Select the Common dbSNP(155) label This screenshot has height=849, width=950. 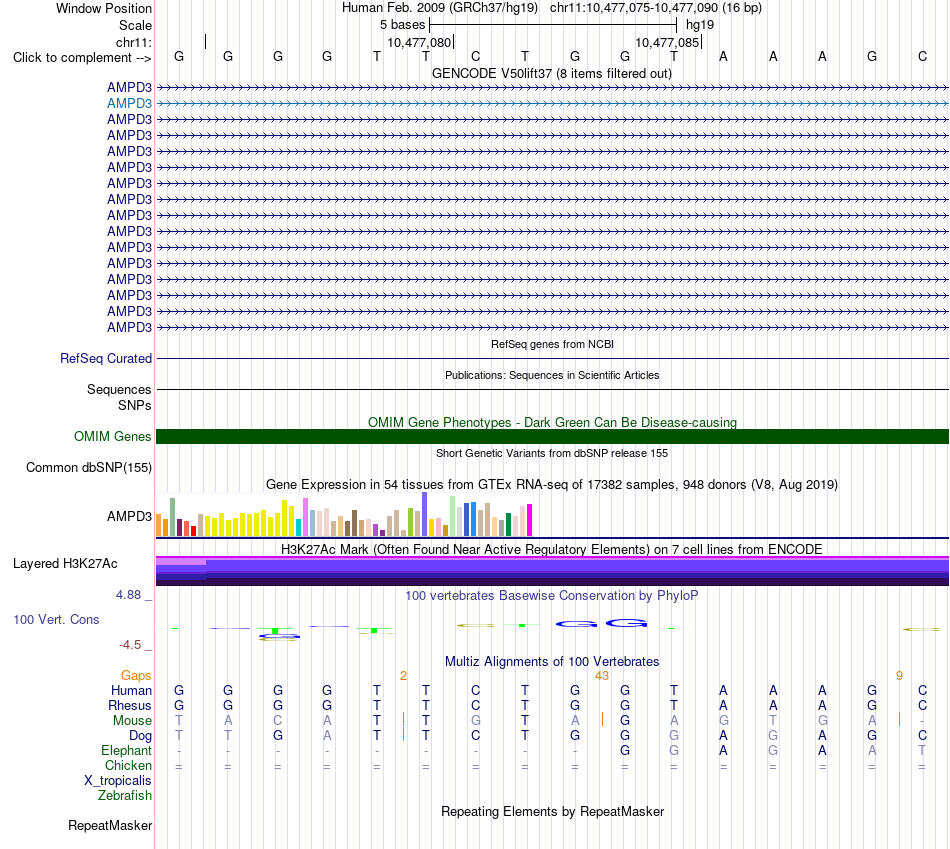[x=88, y=467]
